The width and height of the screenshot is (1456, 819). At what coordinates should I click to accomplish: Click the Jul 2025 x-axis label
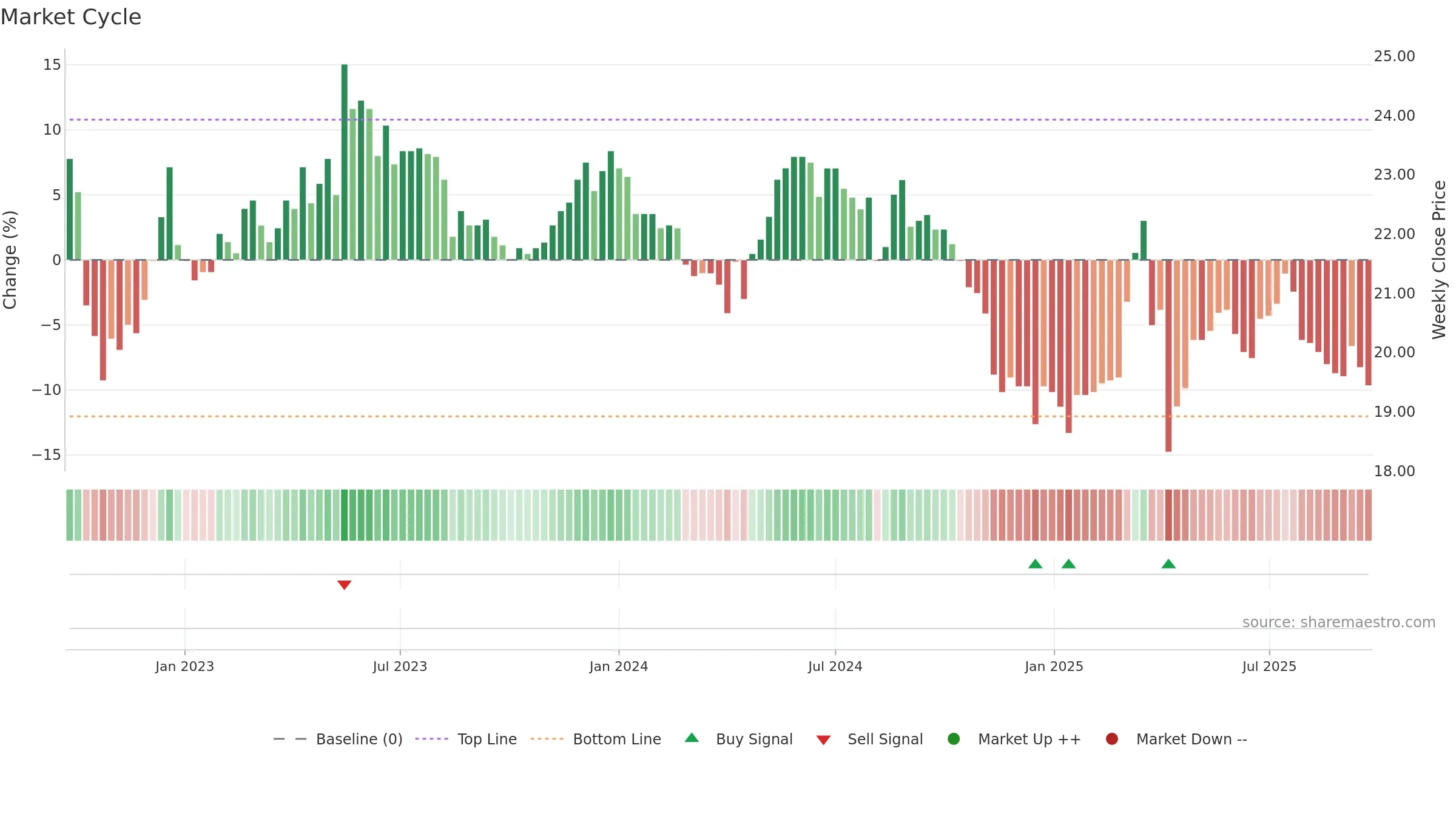(1269, 666)
